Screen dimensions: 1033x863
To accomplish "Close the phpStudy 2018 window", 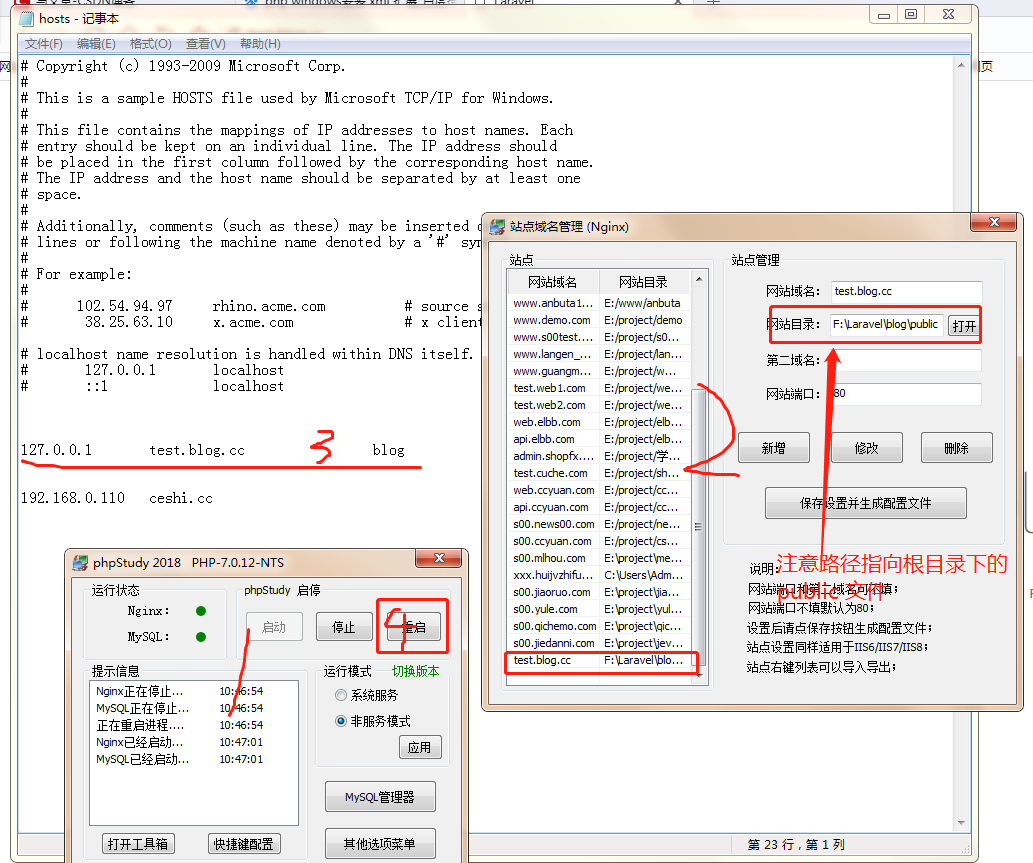I will click(x=439, y=558).
